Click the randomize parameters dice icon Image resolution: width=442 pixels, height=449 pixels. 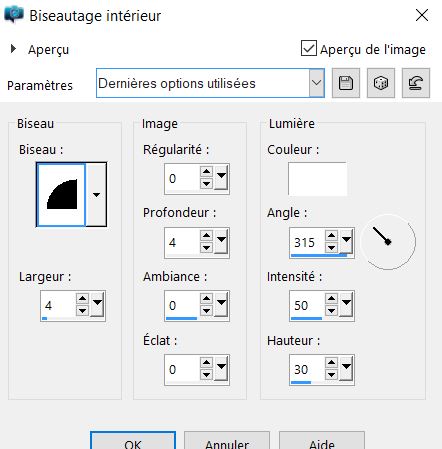(x=381, y=83)
